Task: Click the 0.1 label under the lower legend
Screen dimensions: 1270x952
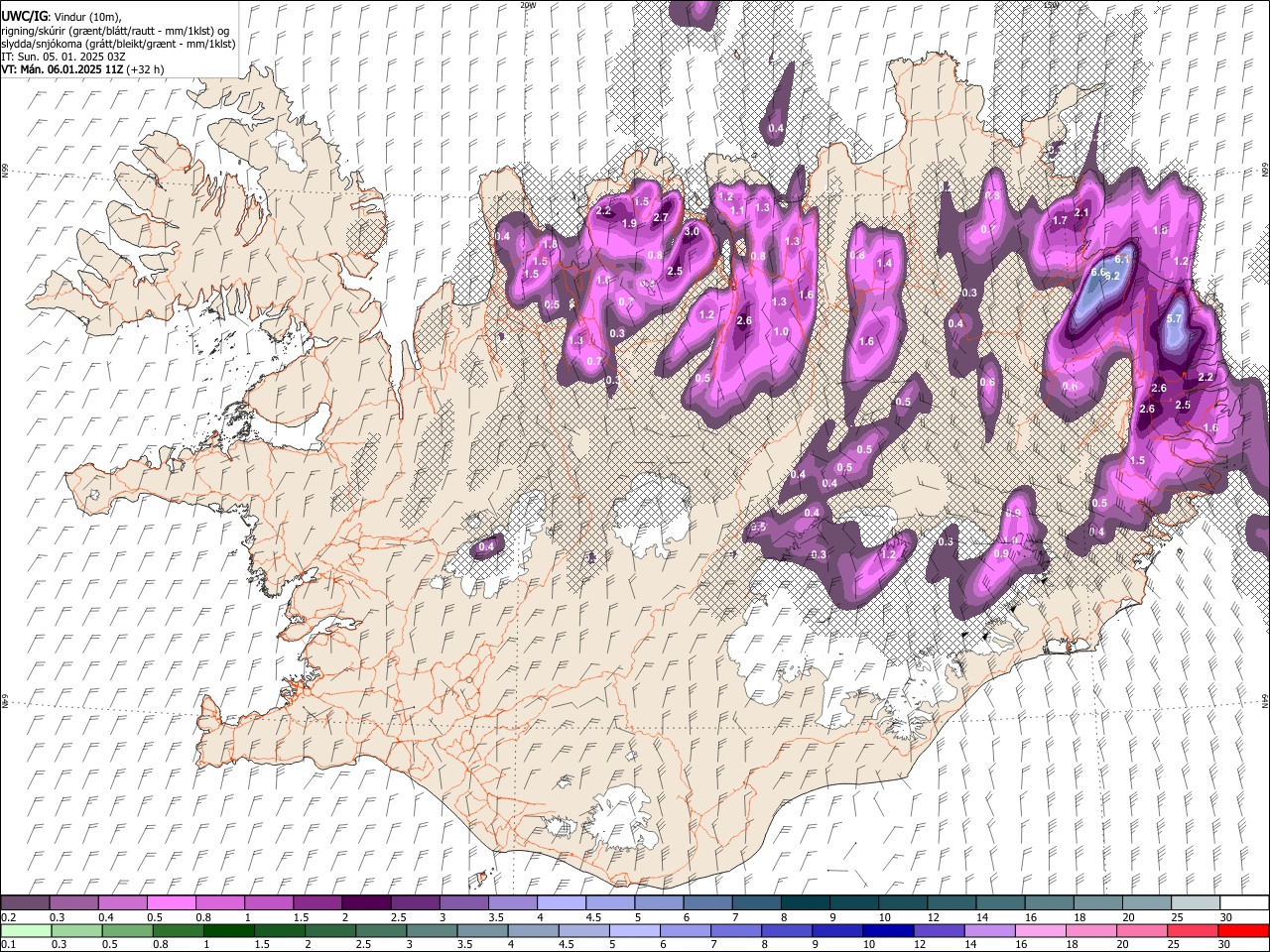Action: click(9, 944)
